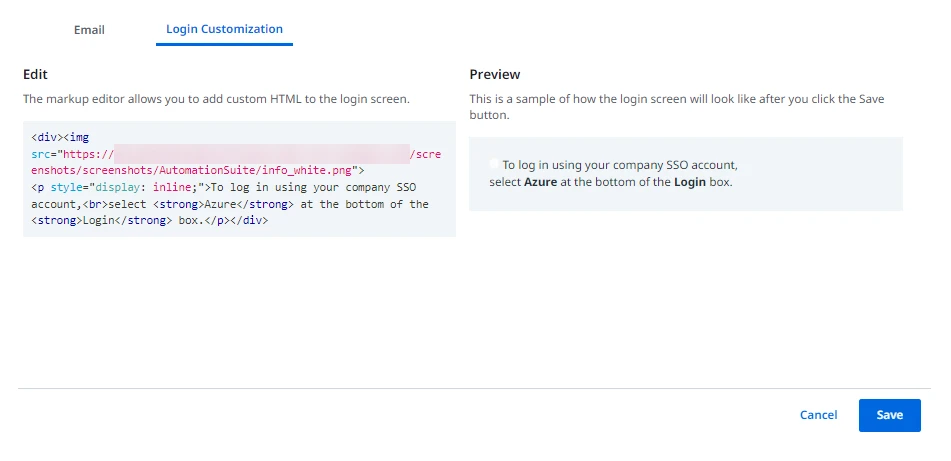Click bold Azure word in the preview
The image size is (951, 461).
coord(540,181)
